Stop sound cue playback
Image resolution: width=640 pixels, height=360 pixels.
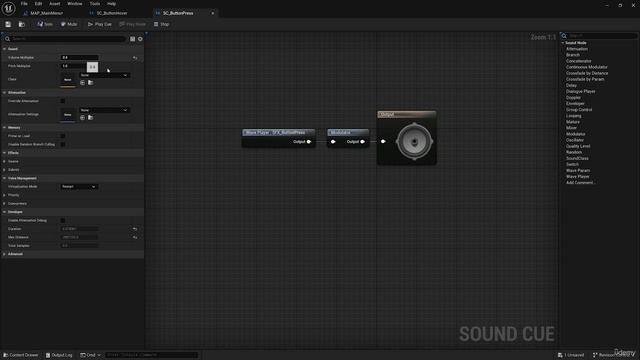(161, 24)
